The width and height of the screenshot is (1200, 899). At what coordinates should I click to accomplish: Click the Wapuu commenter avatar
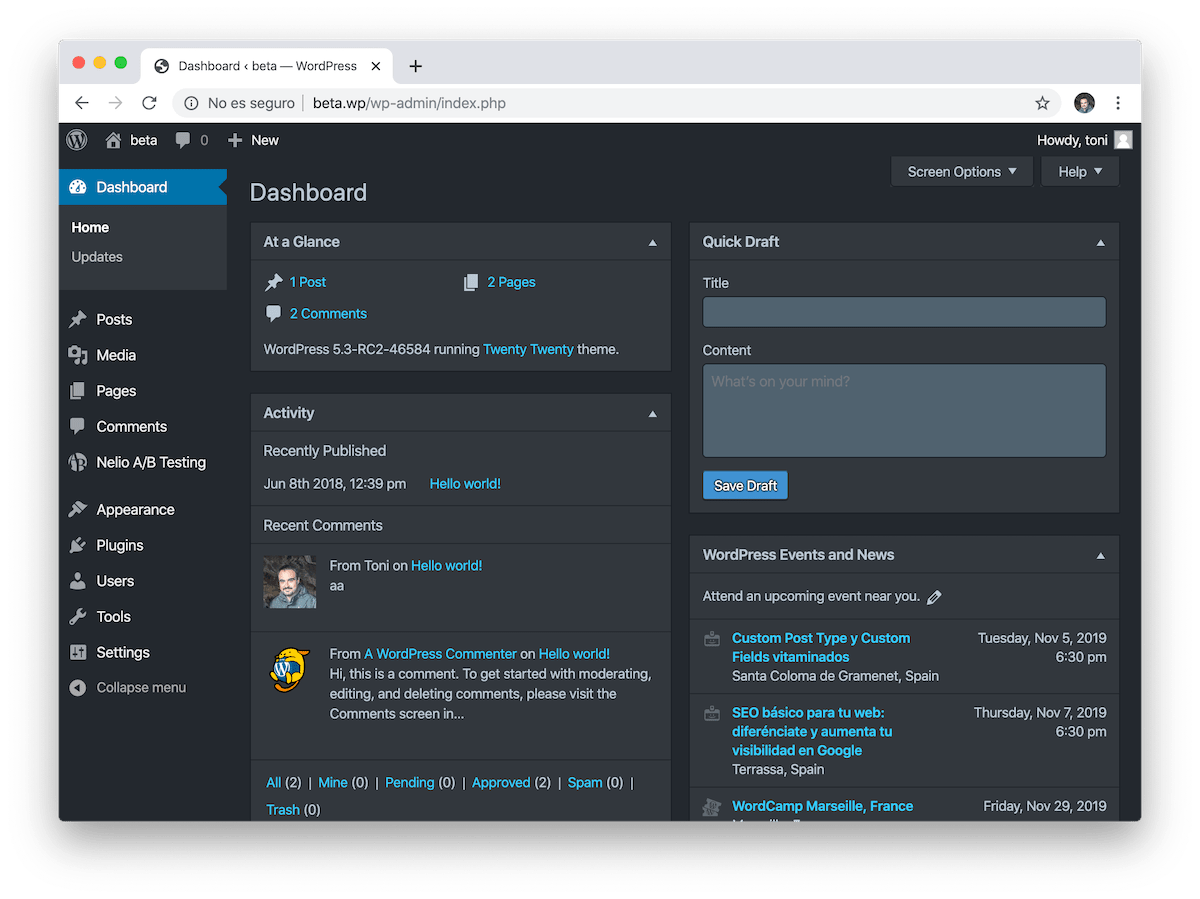coord(290,671)
